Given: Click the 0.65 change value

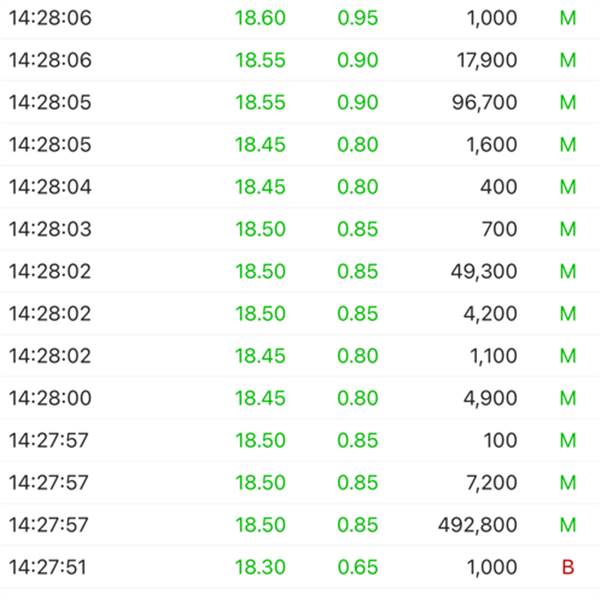Looking at the screenshot, I should point(358,567).
